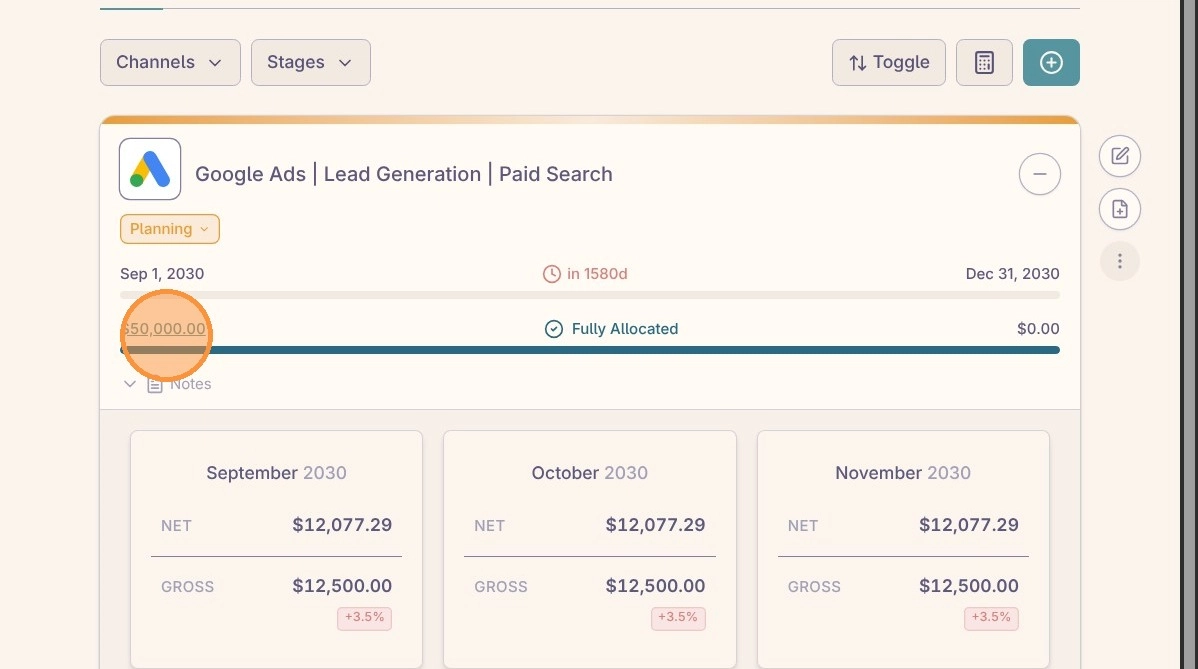Click the Fully Allocated status label
The width and height of the screenshot is (1198, 669).
[625, 329]
